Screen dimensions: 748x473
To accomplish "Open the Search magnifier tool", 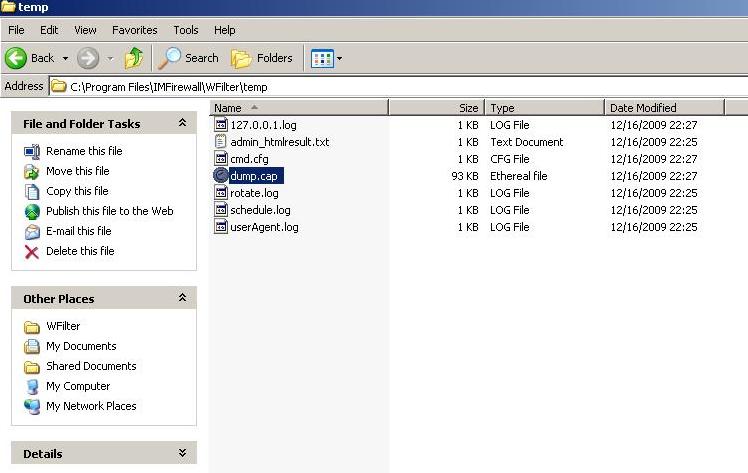I will [188, 58].
